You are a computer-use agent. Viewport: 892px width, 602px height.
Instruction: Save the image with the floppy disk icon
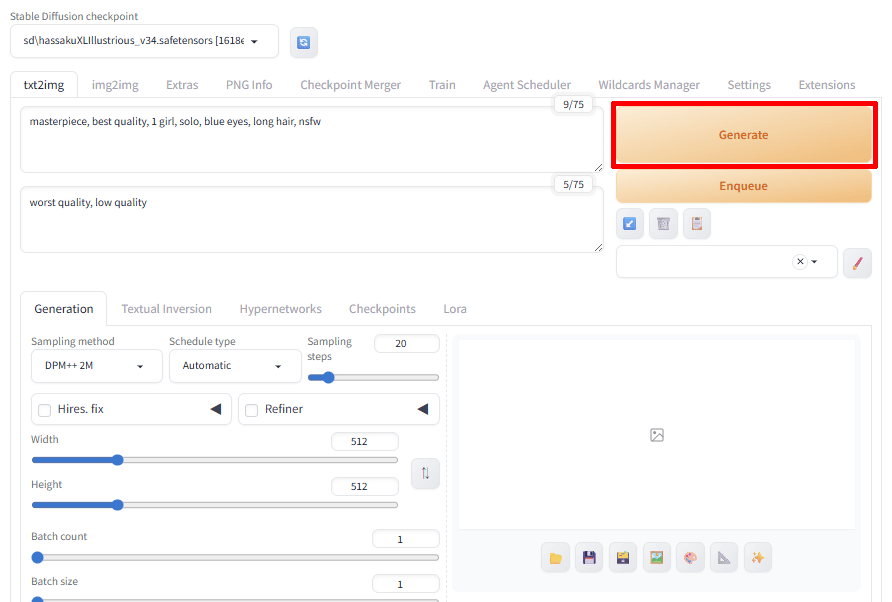[x=589, y=558]
